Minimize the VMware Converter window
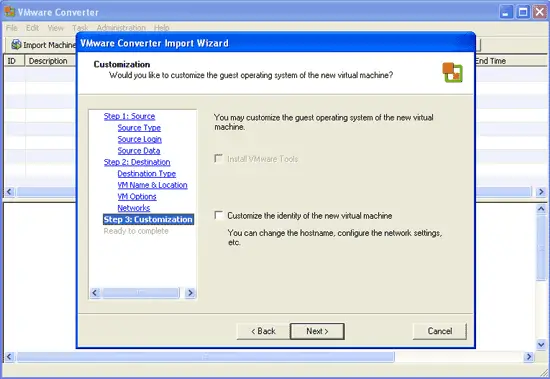This screenshot has width=550, height=379. [x=506, y=12]
